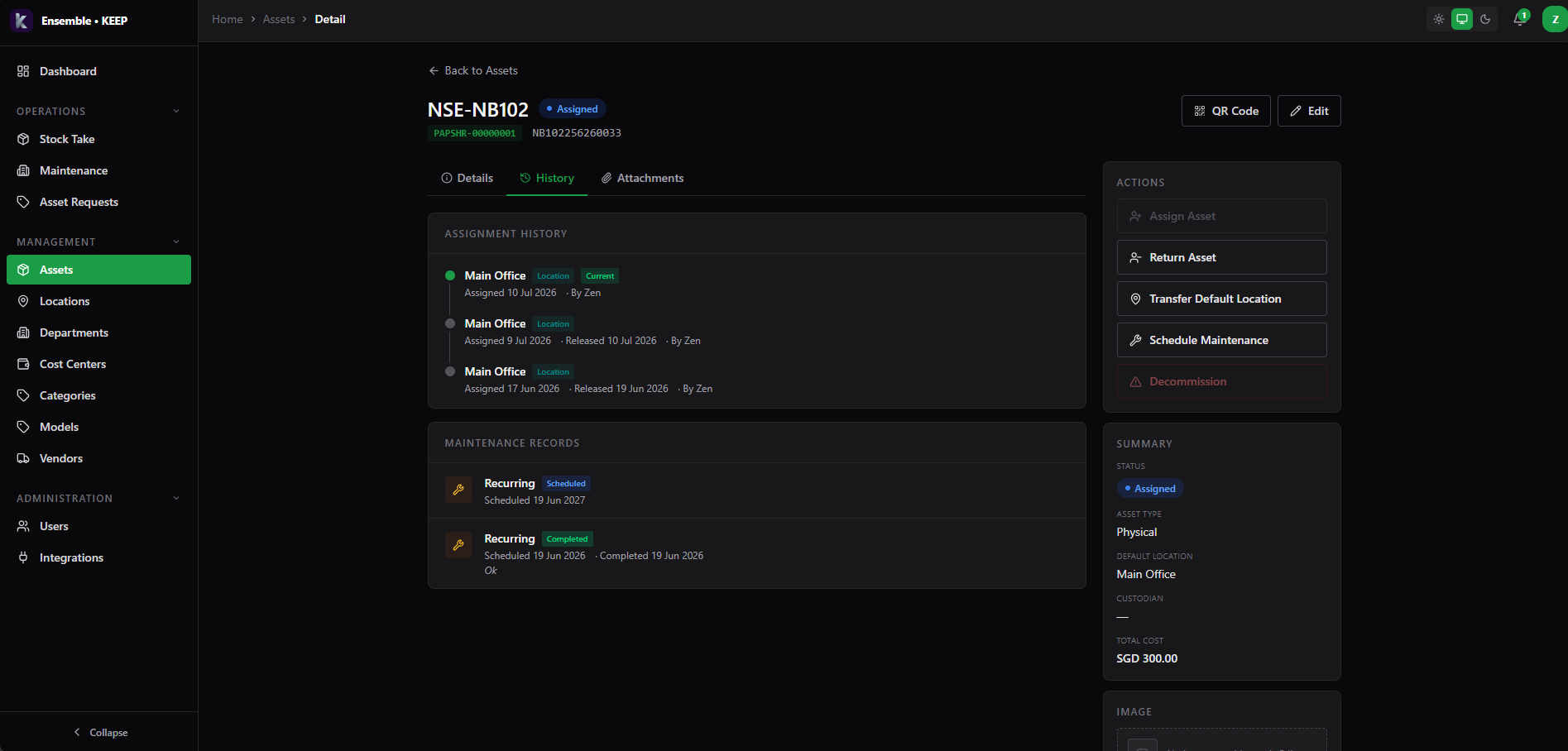Go back to Assets link

473,70
